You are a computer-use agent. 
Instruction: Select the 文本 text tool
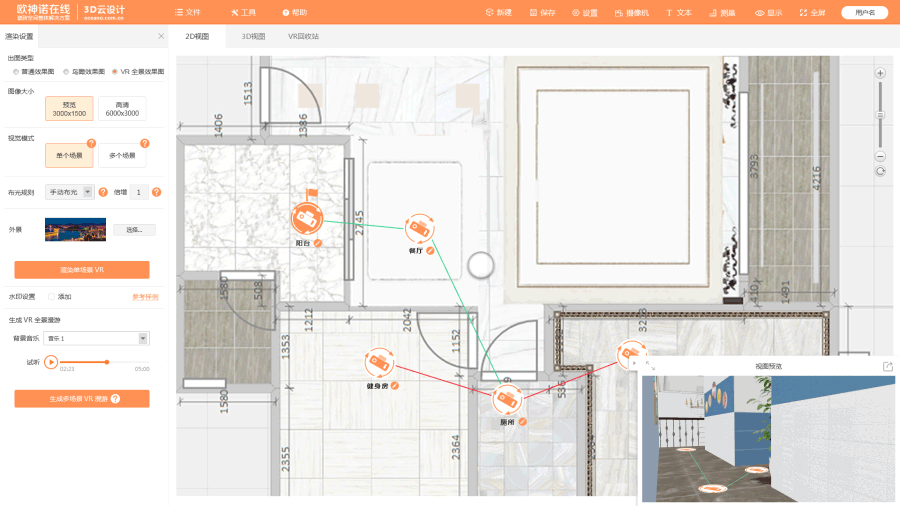click(679, 13)
